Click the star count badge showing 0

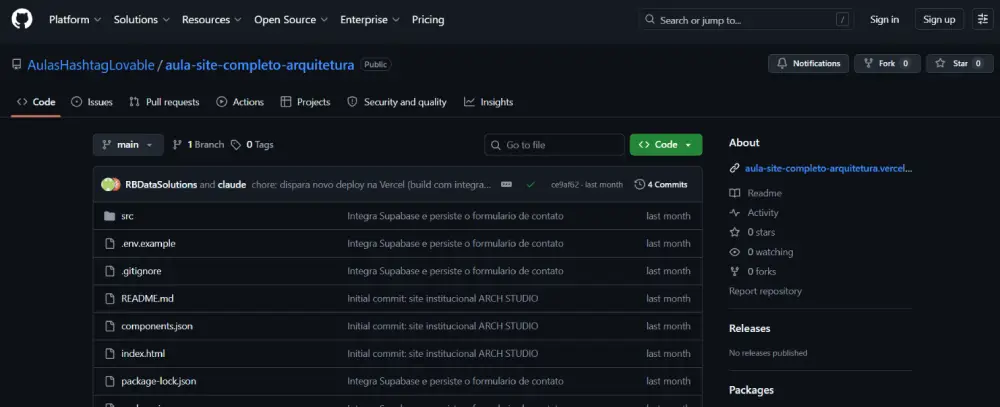pos(978,63)
